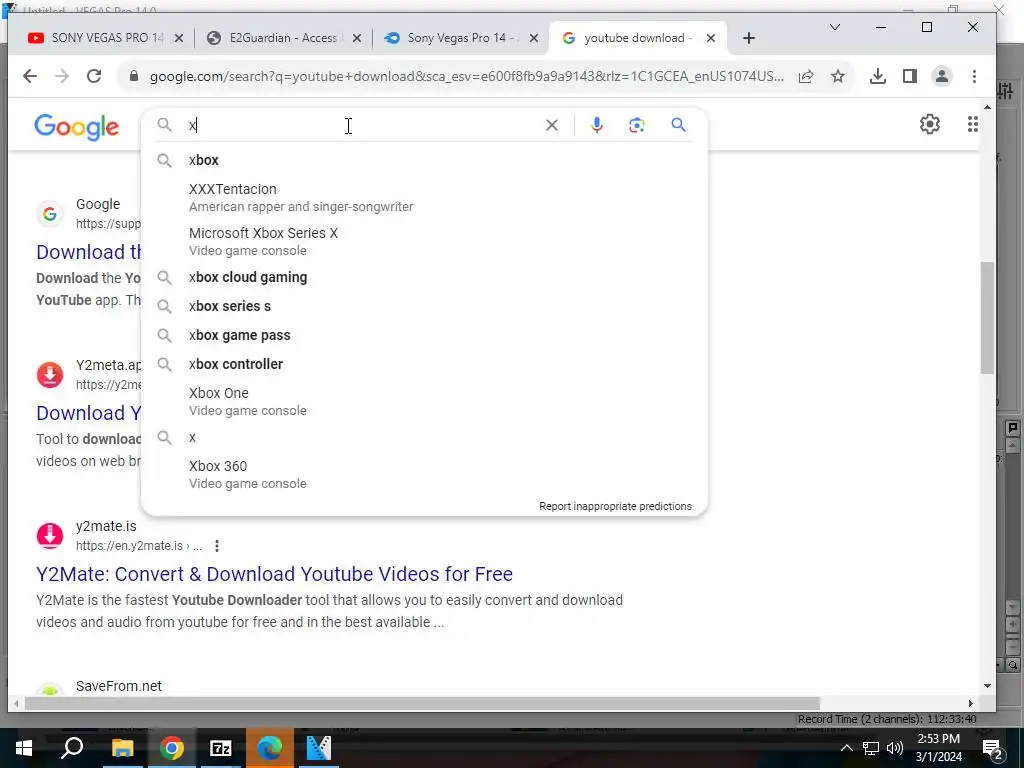Bookmark this page with the star
1024x768 pixels.
838,76
